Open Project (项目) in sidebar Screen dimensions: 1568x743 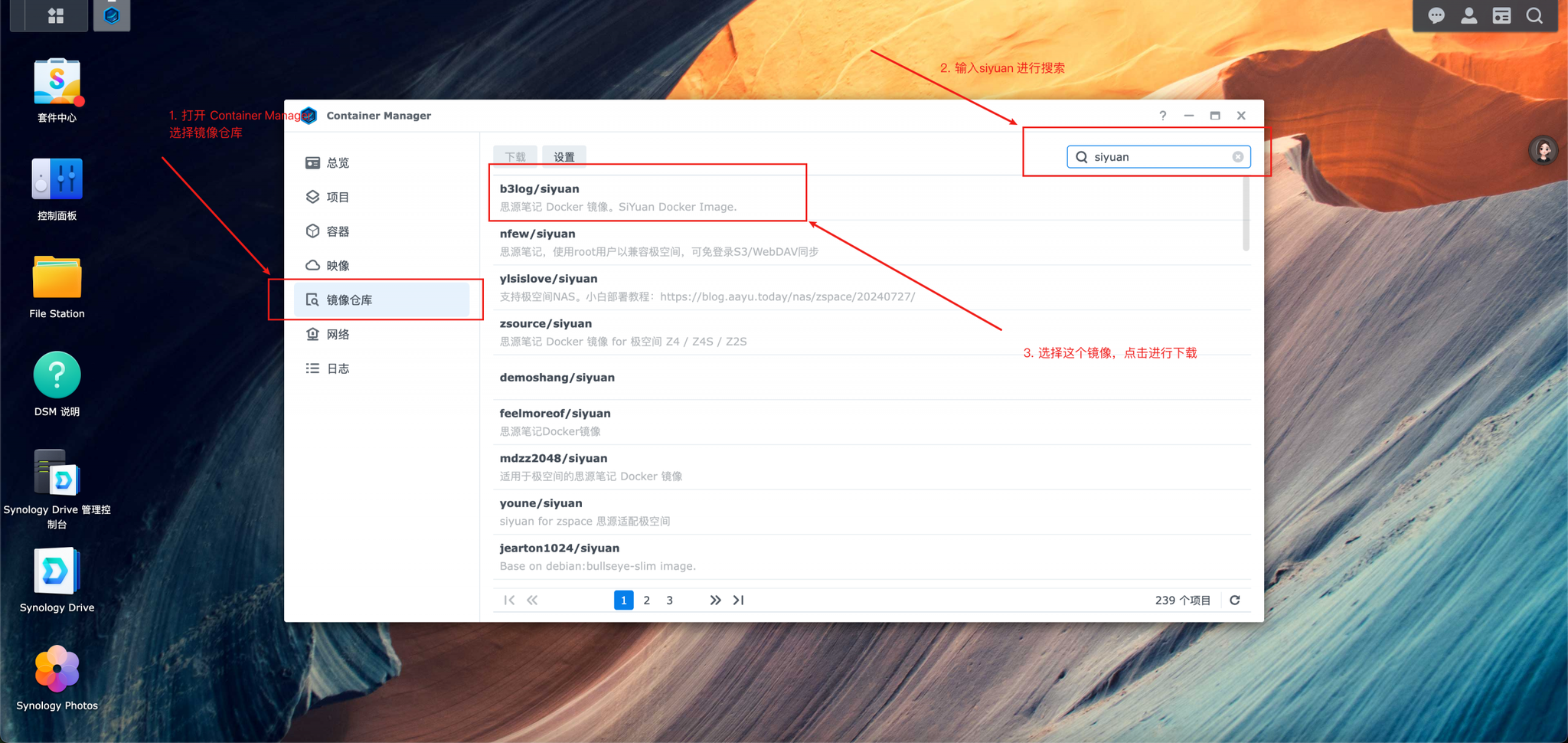pos(381,197)
